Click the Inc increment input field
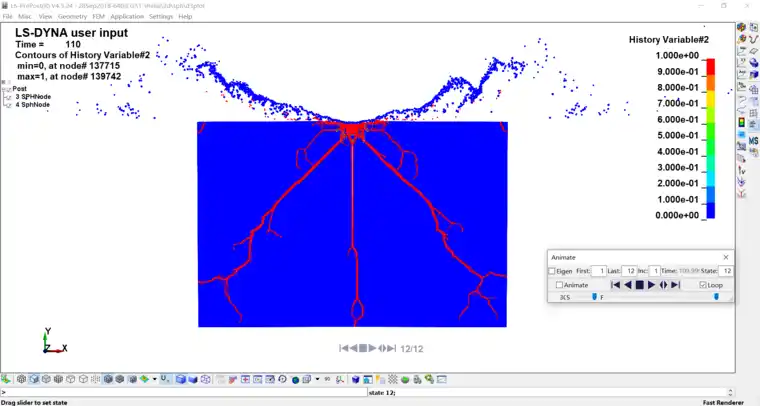 point(654,271)
